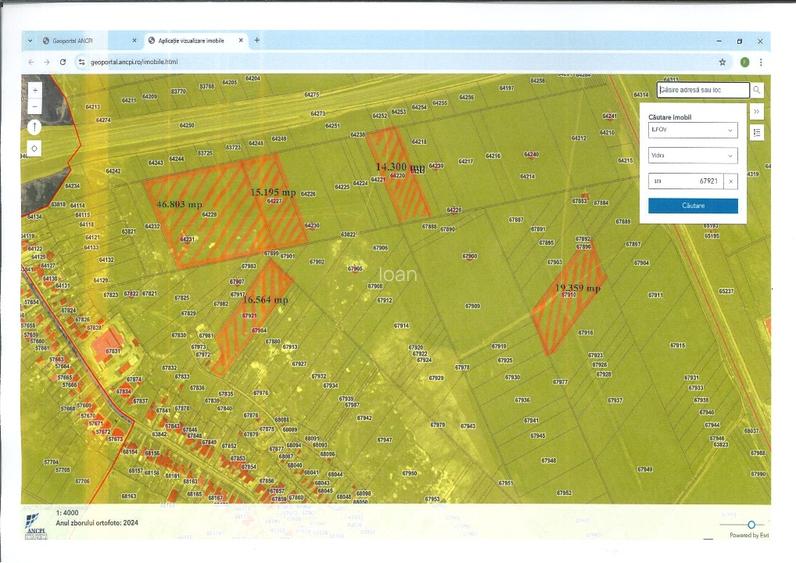Open a new browser tab
The width and height of the screenshot is (796, 563).
[257, 40]
